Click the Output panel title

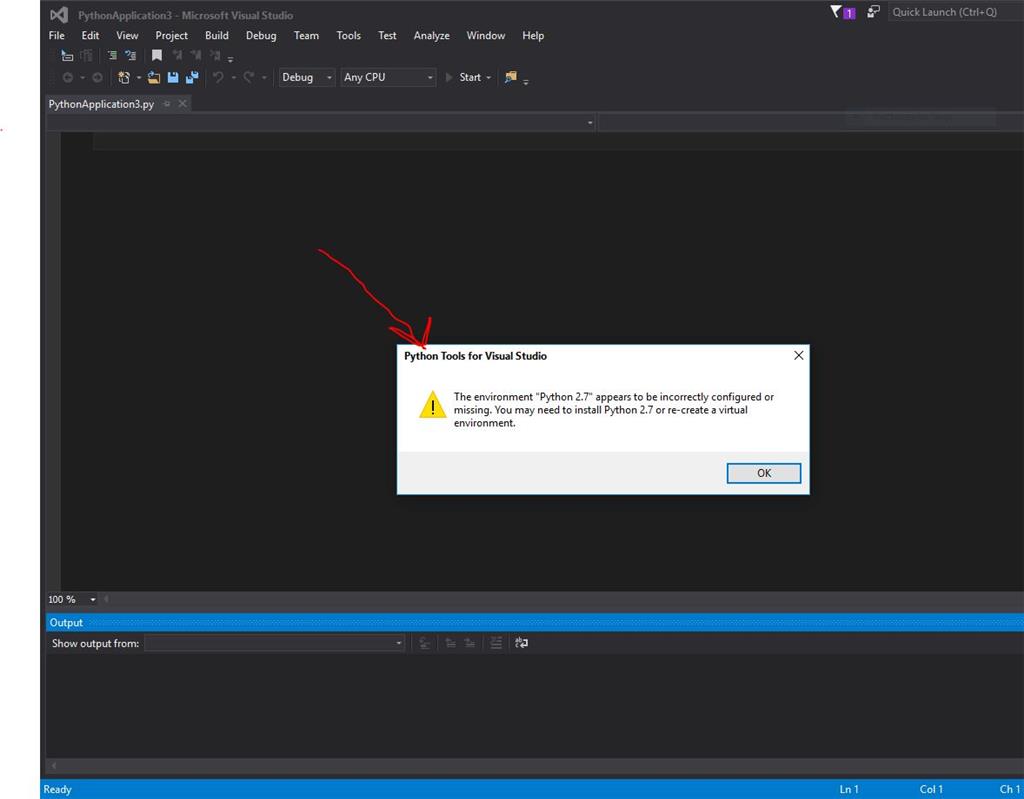(66, 623)
